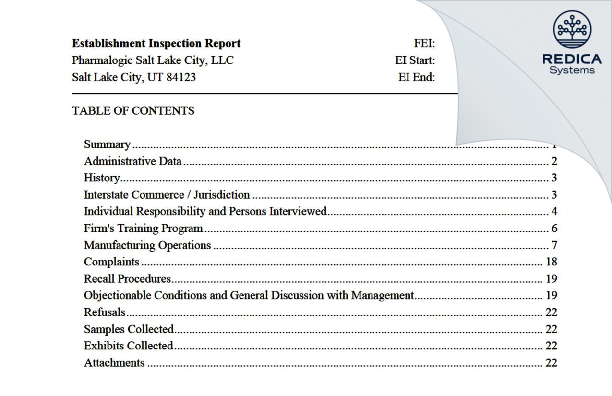Click 'Pharmalogic Salt Lake City, LLC' text
The image size is (612, 396).
point(153,60)
